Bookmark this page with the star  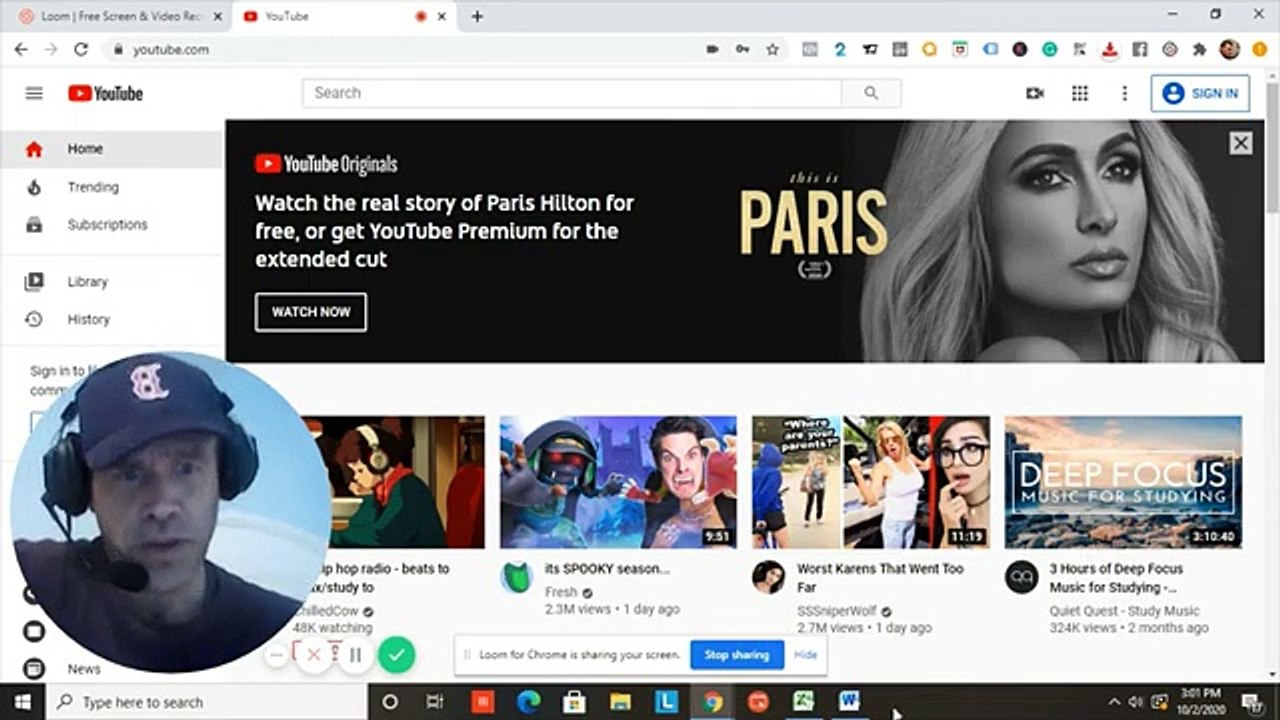coord(772,49)
